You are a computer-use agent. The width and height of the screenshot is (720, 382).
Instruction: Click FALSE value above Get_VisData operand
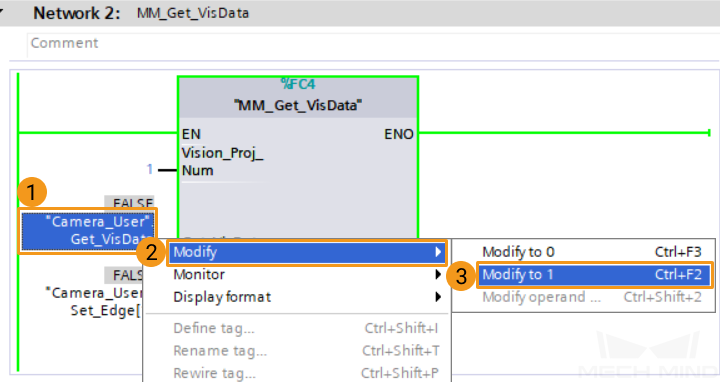(x=130, y=202)
